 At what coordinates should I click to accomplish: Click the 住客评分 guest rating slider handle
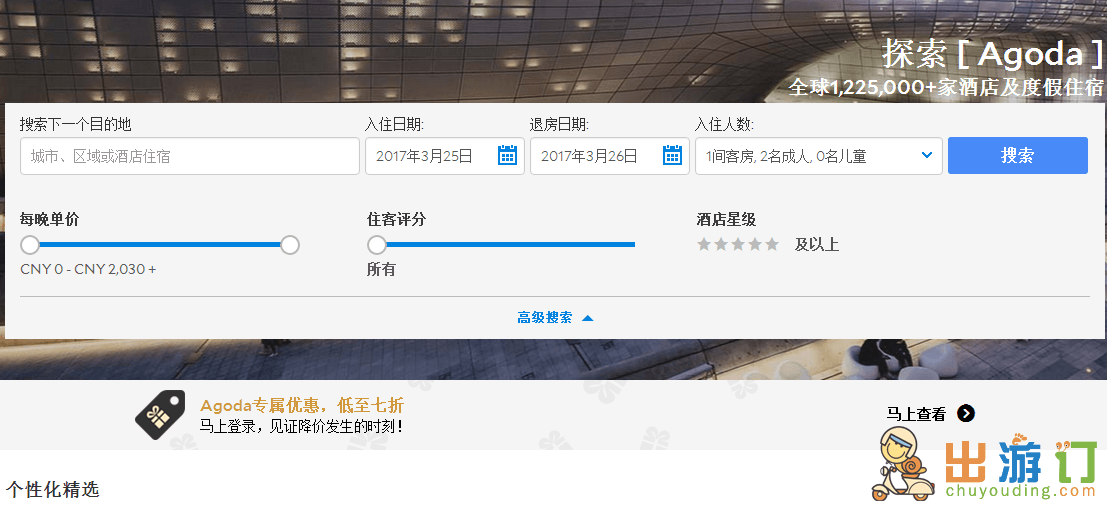[377, 245]
